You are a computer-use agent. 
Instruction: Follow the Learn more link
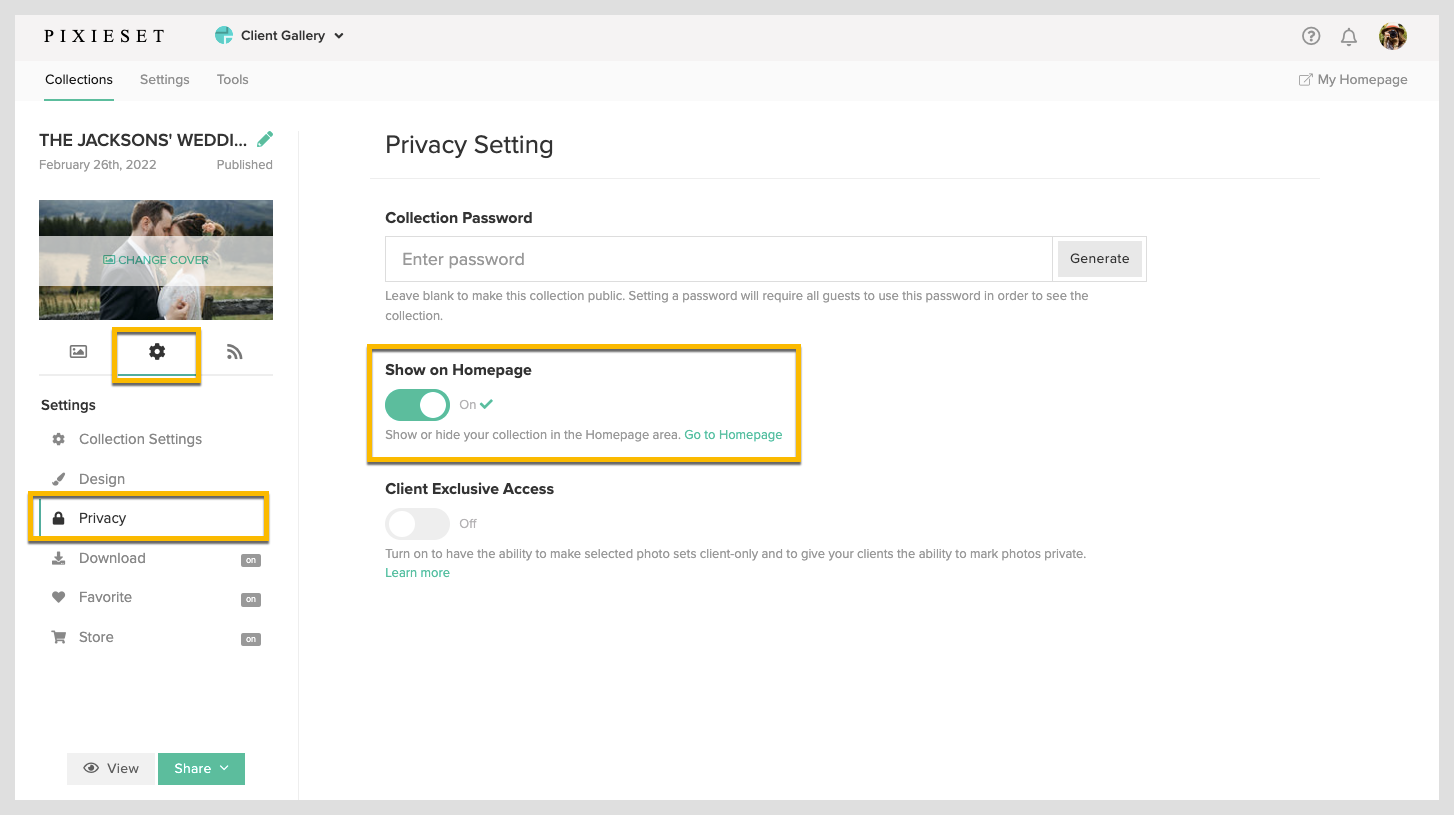tap(417, 573)
